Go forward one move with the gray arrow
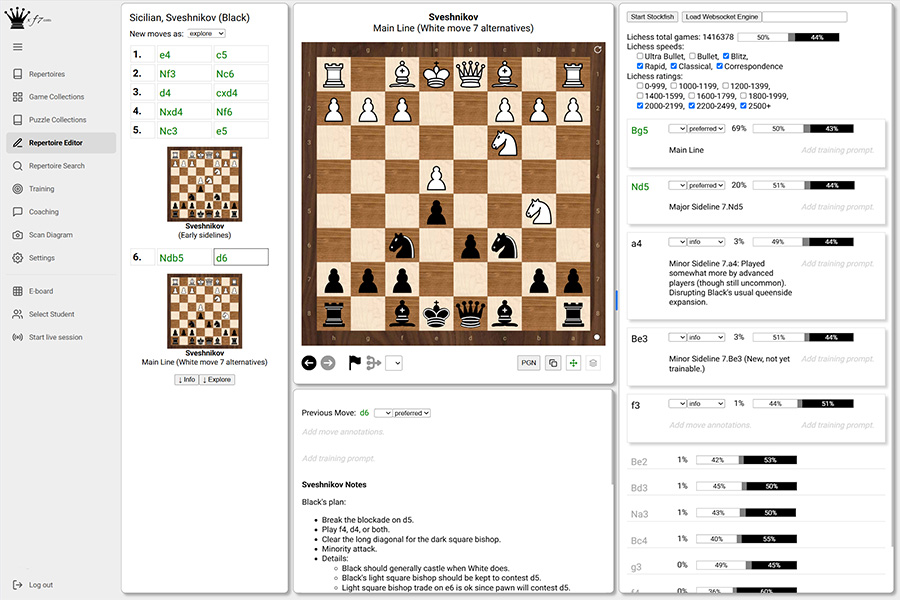Screen dimensions: 900x600 pos(328,363)
